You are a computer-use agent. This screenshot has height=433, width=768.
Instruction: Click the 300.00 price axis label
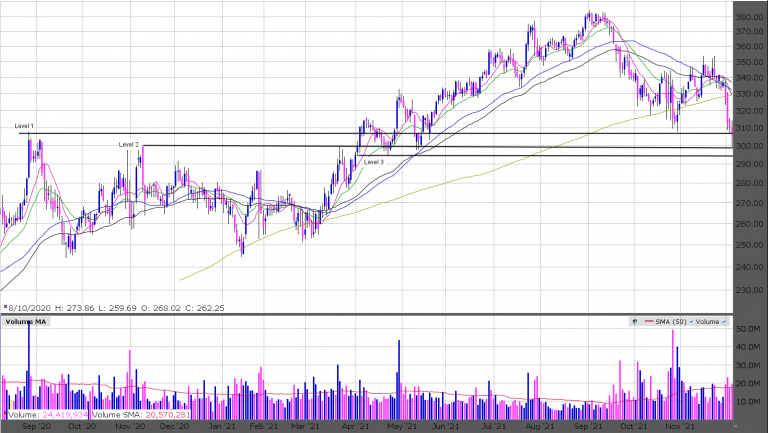point(750,146)
